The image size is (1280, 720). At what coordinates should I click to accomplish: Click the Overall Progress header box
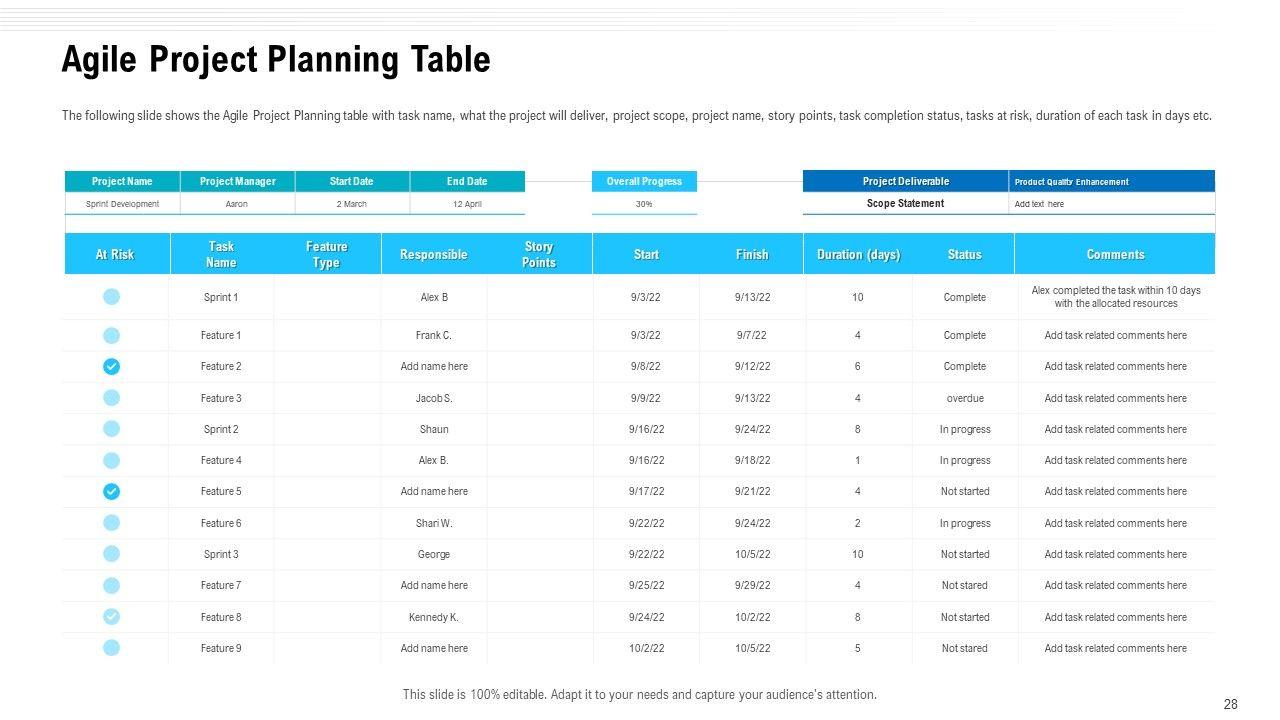644,181
